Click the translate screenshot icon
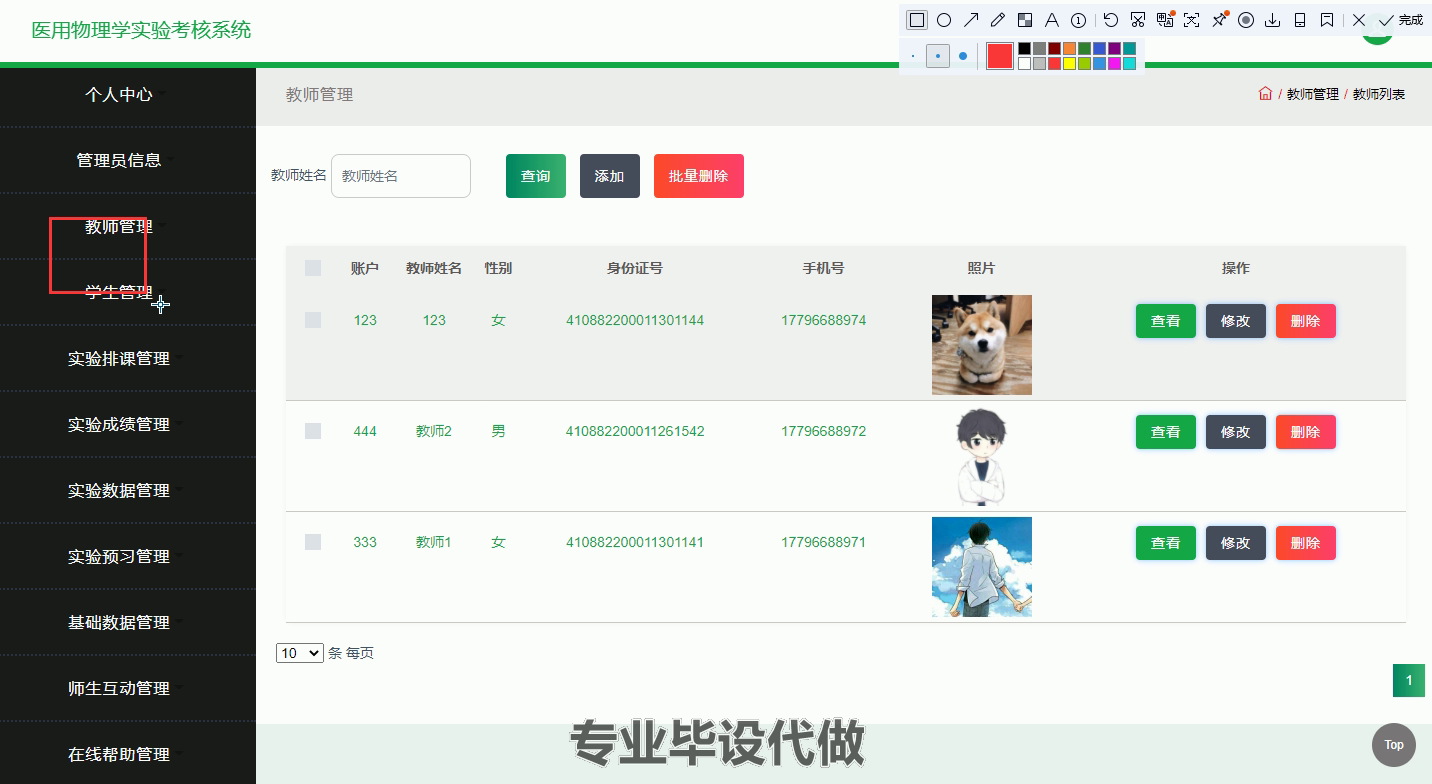 pos(1165,20)
